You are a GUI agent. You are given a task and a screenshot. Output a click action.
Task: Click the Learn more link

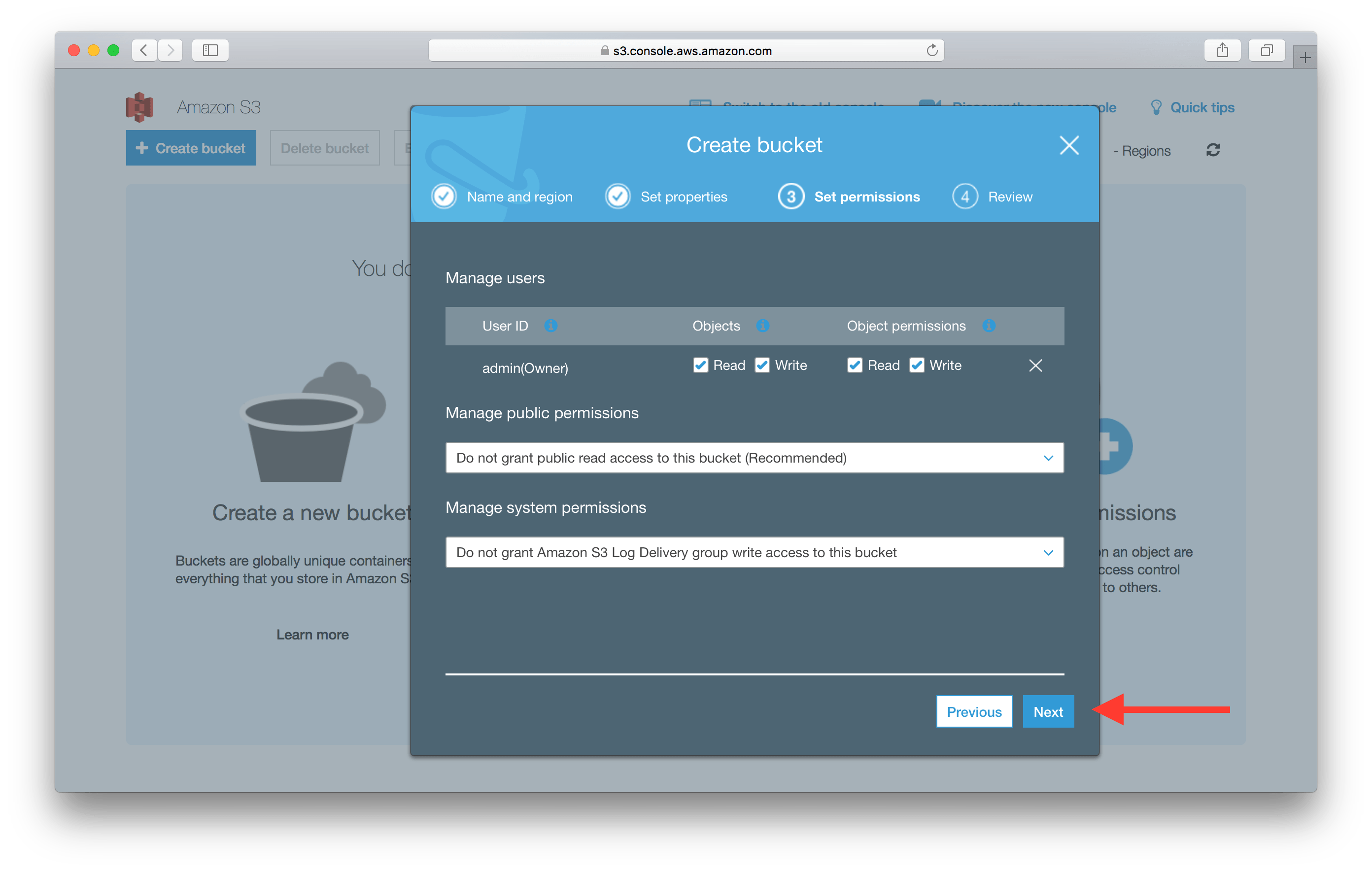click(312, 634)
